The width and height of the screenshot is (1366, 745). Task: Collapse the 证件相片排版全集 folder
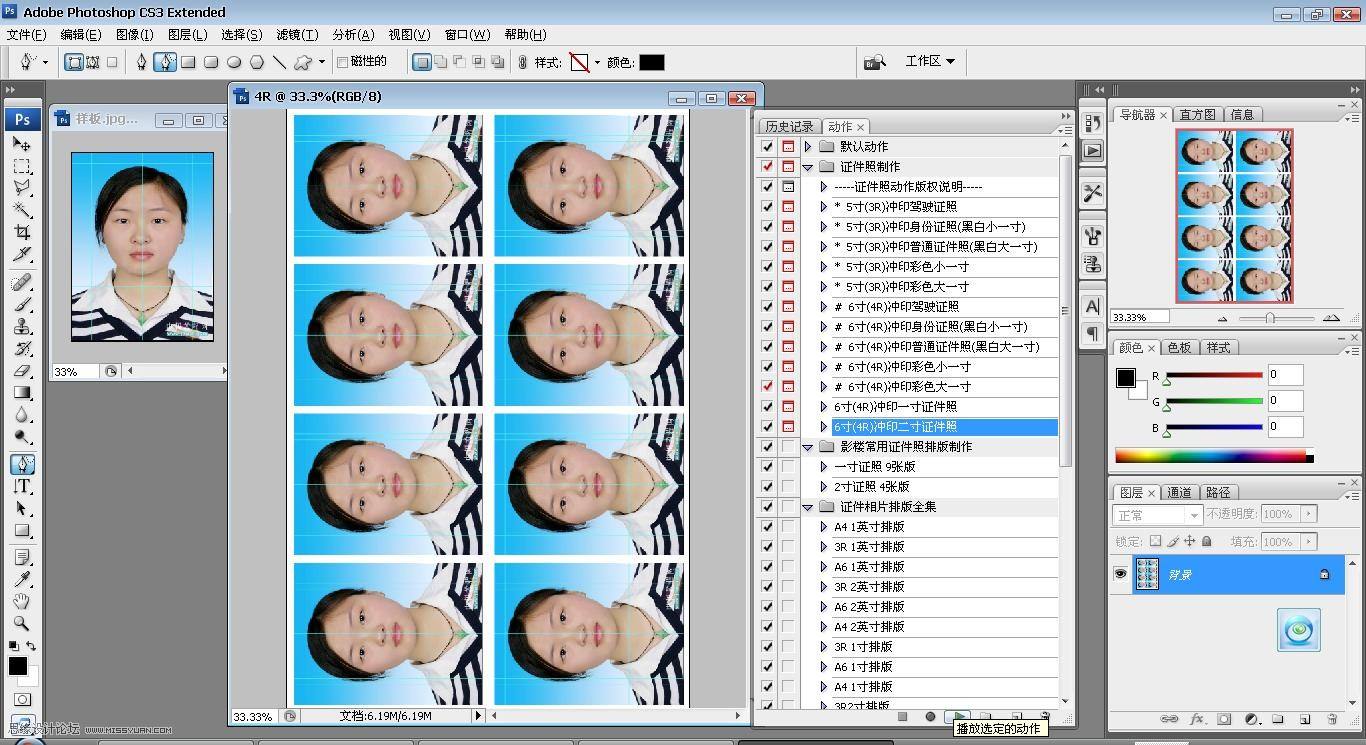(808, 507)
